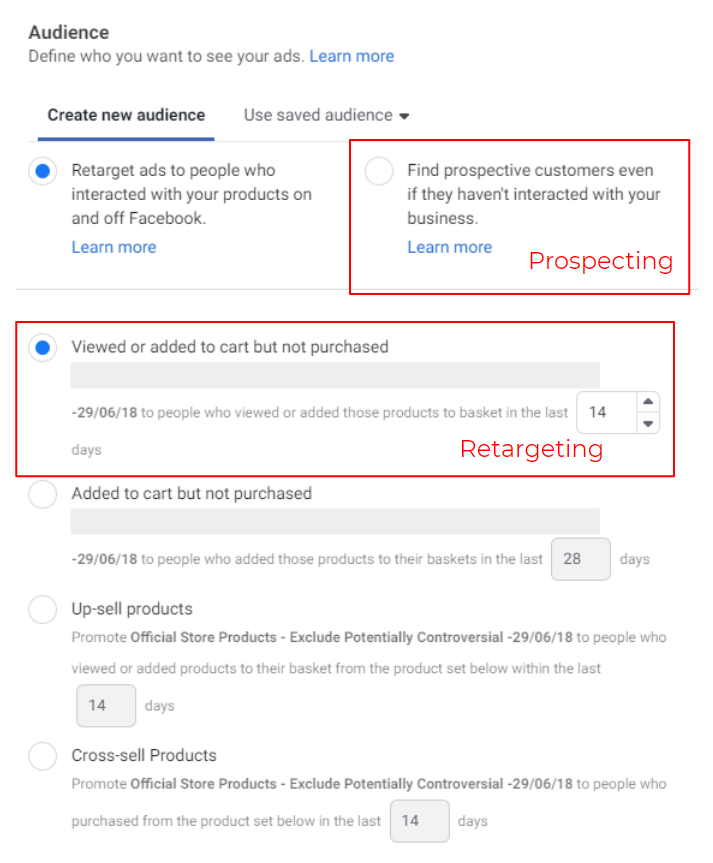Screen dimensions: 713x863
Task: Click product set field under Viewed or added
Action: pos(335,375)
